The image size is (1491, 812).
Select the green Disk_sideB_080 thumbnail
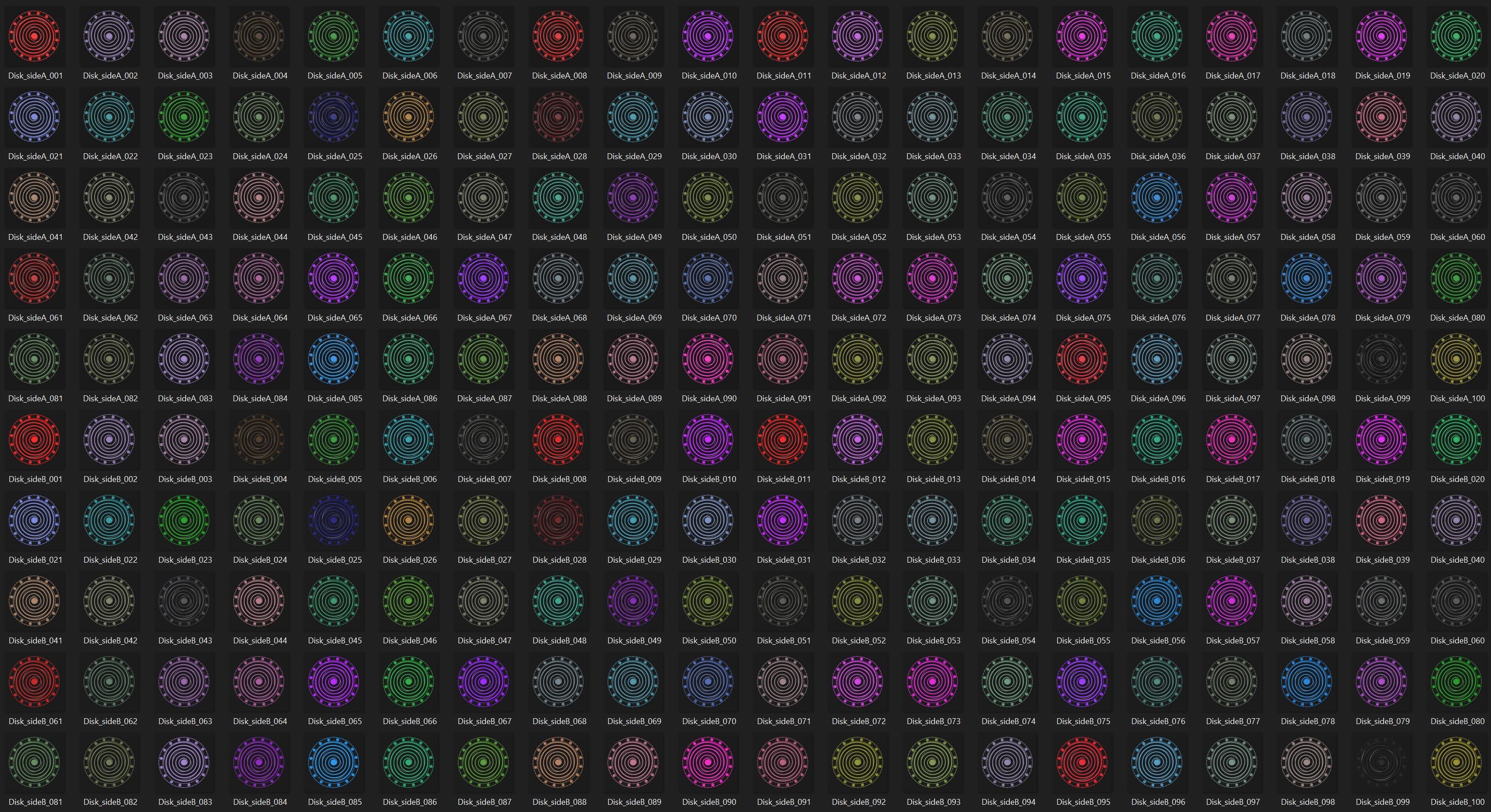pyautogui.click(x=1456, y=682)
